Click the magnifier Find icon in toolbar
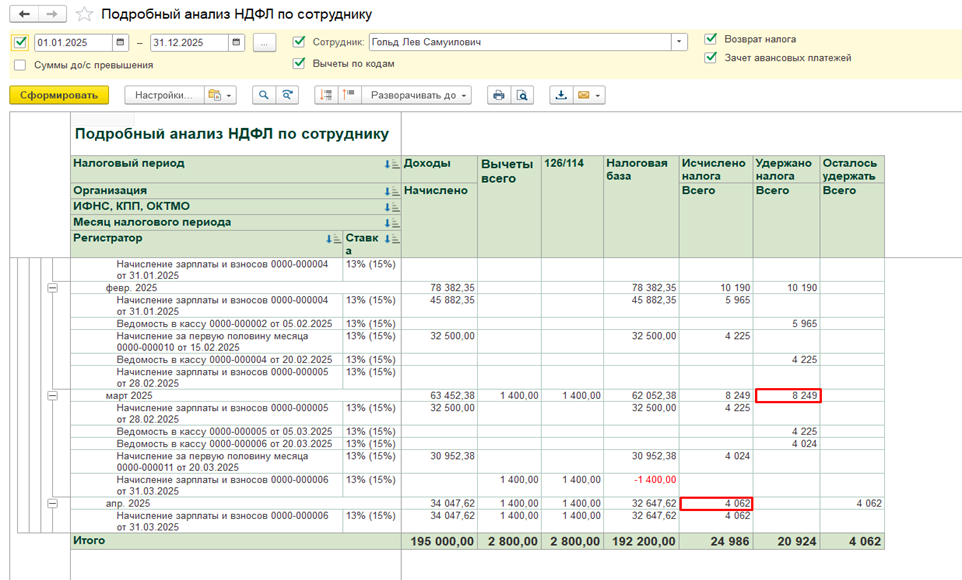This screenshot has width=962, height=580. [x=264, y=95]
